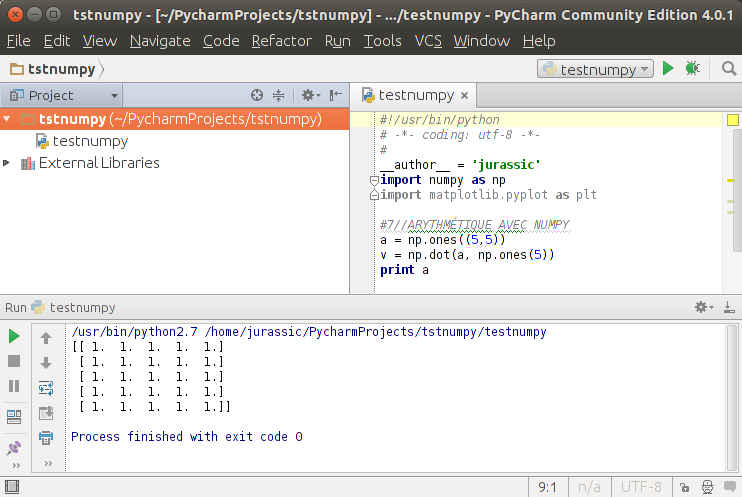Open the Run menu

click(x=337, y=41)
